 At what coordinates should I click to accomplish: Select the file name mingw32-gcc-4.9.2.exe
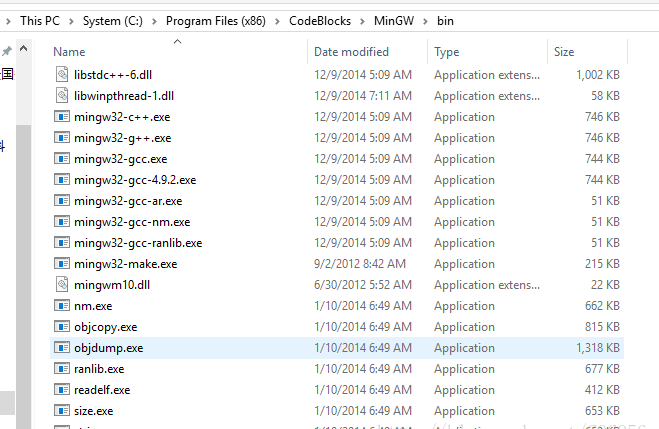pos(135,180)
